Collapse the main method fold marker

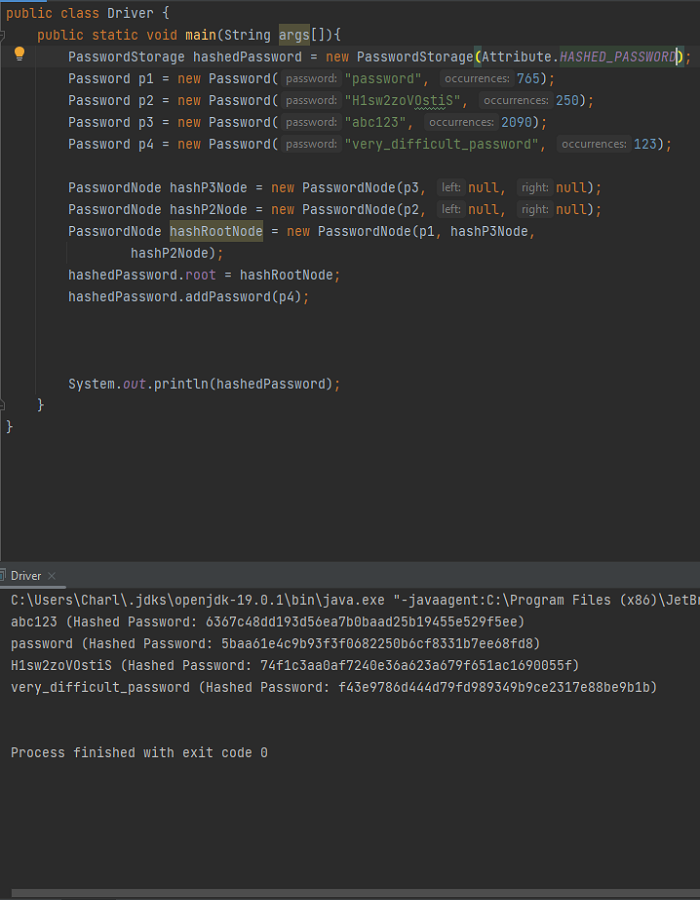point(2,36)
